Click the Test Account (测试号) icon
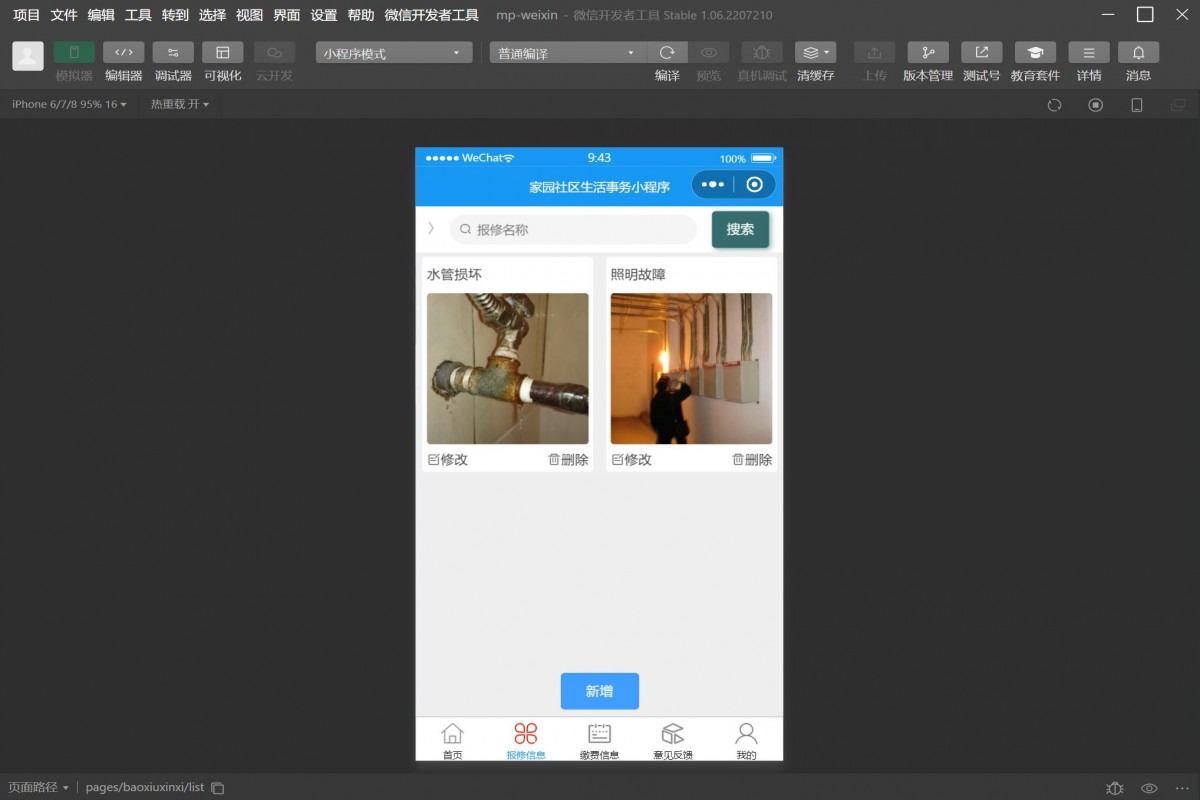The width and height of the screenshot is (1200, 800). (981, 53)
